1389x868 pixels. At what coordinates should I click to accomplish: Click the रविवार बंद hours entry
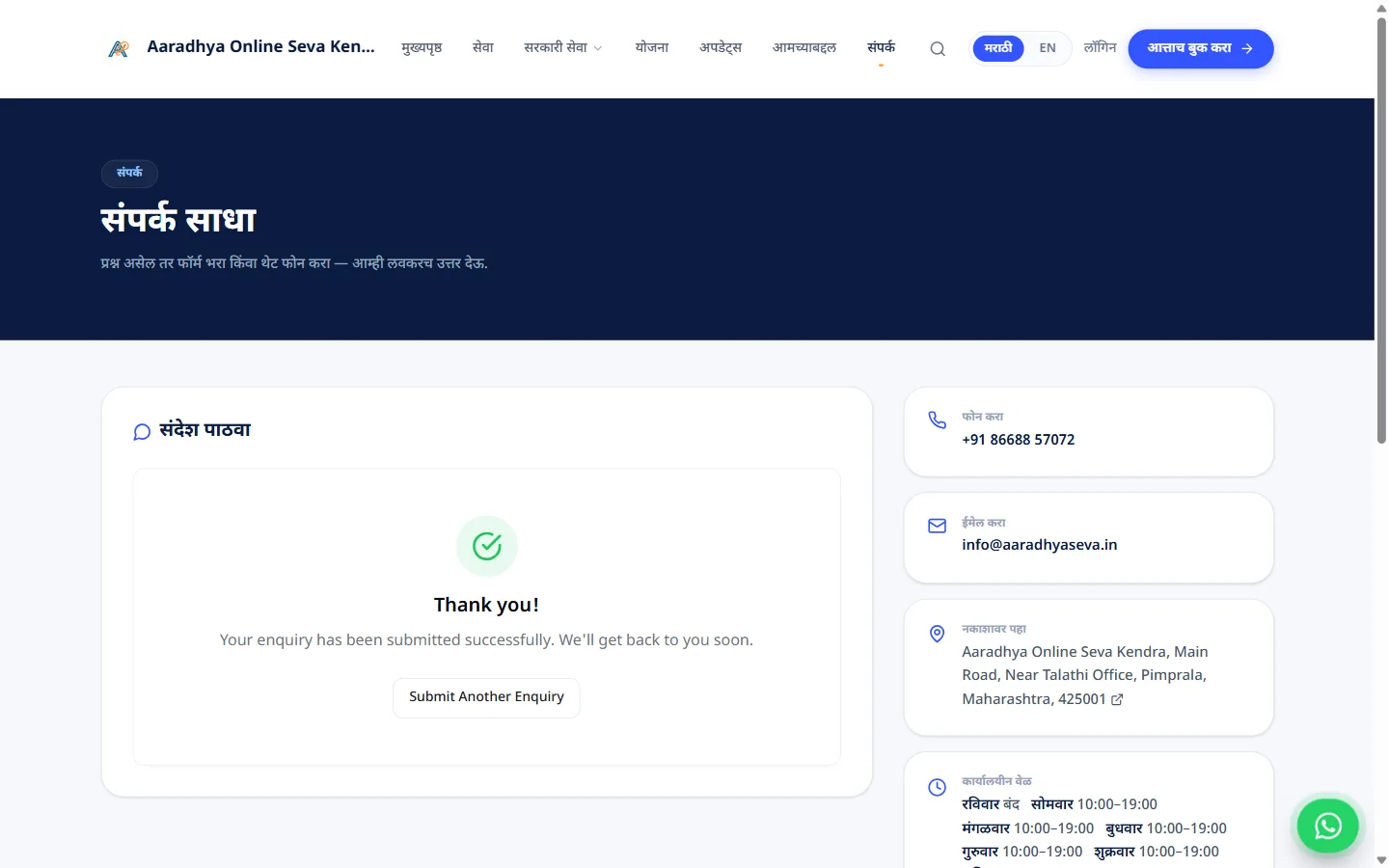coord(991,804)
